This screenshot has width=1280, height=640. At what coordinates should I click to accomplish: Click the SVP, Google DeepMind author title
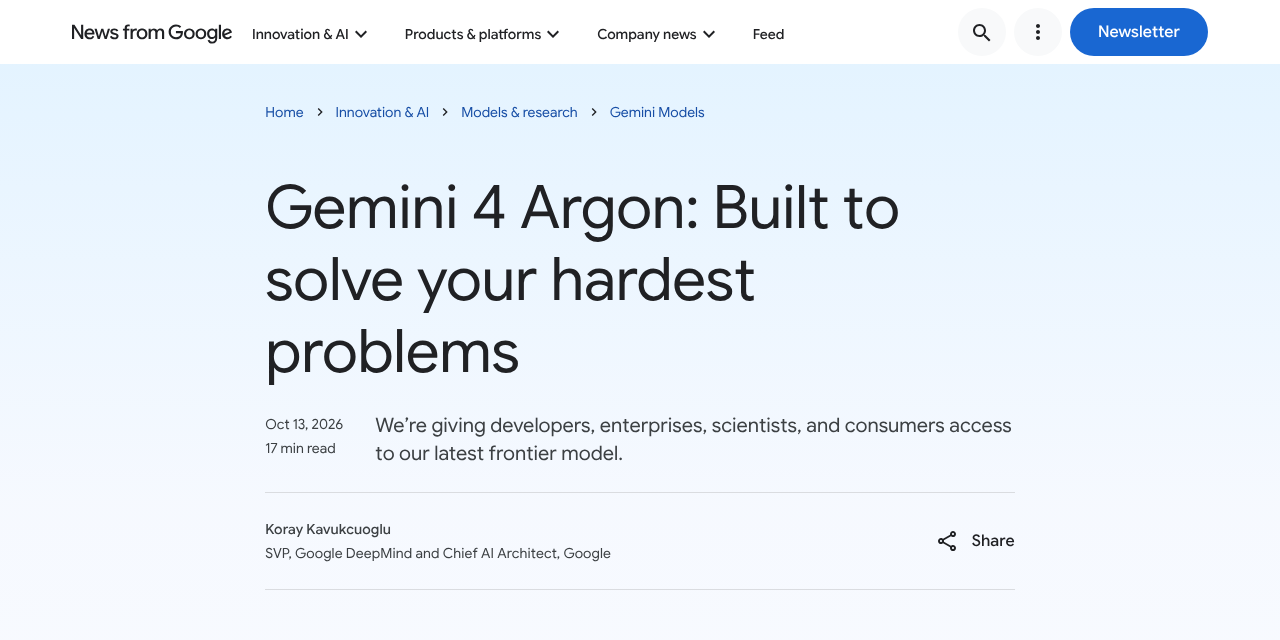coord(438,553)
